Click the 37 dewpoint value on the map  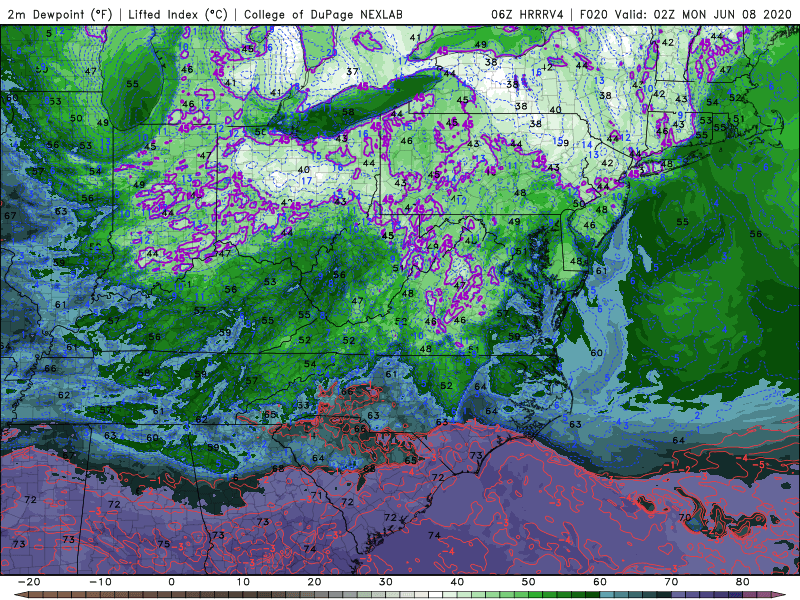352,71
